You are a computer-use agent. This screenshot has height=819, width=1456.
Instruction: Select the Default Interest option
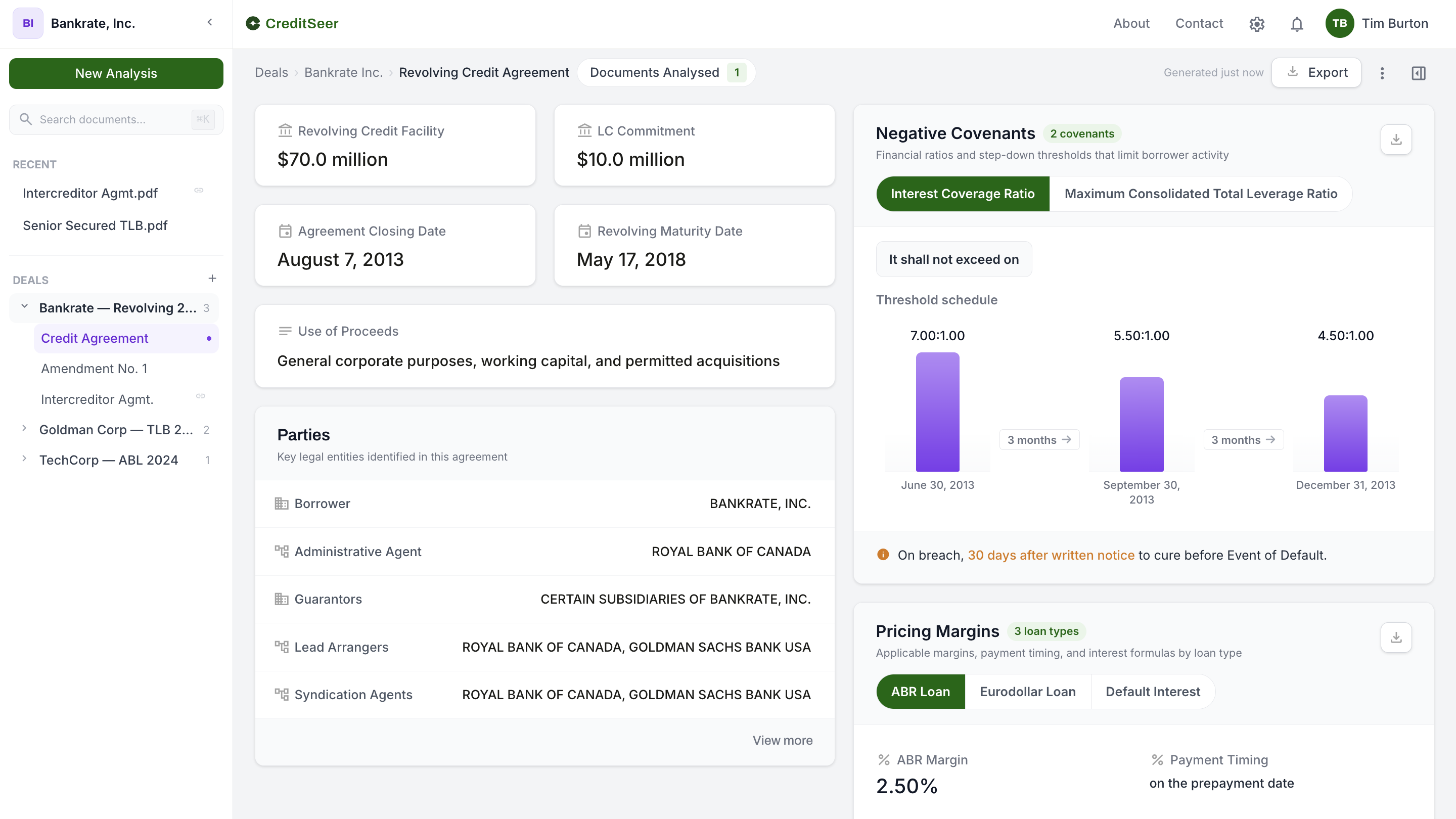tap(1153, 691)
